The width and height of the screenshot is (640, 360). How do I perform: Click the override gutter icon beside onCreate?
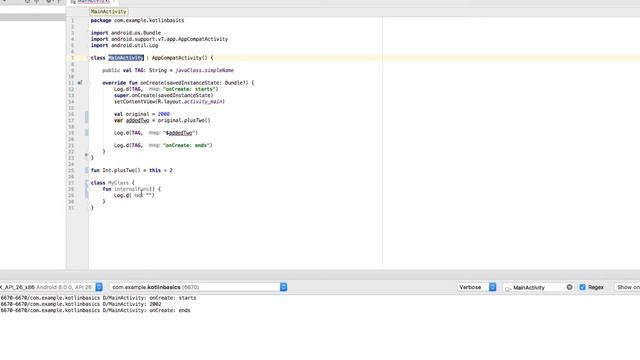pyautogui.click(x=80, y=82)
